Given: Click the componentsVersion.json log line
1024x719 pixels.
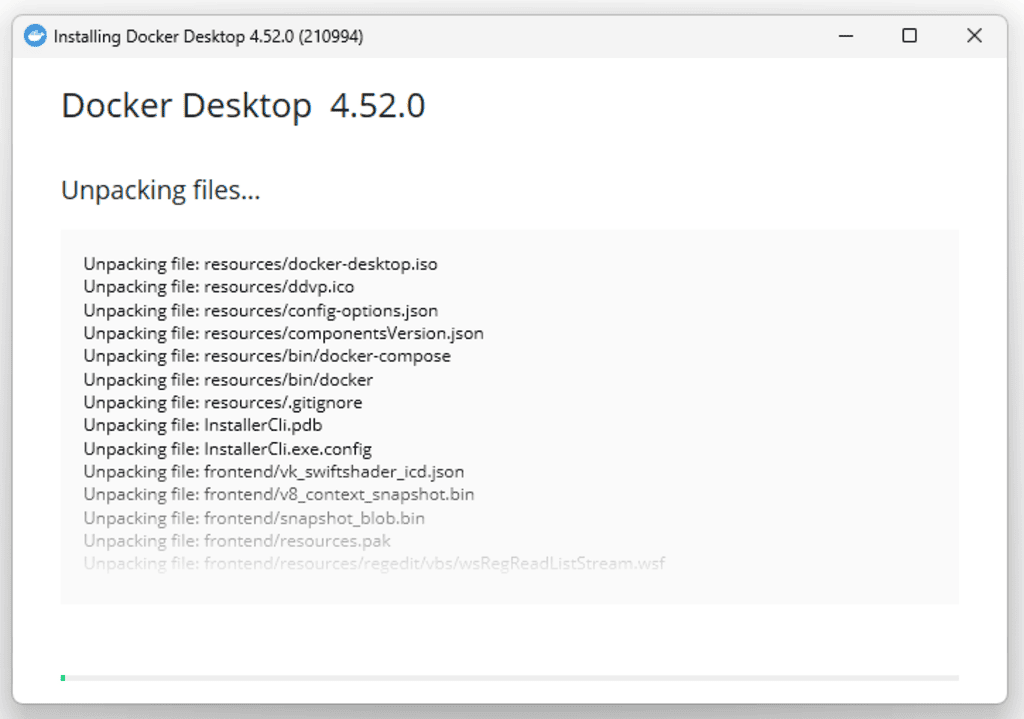Looking at the screenshot, I should point(283,333).
